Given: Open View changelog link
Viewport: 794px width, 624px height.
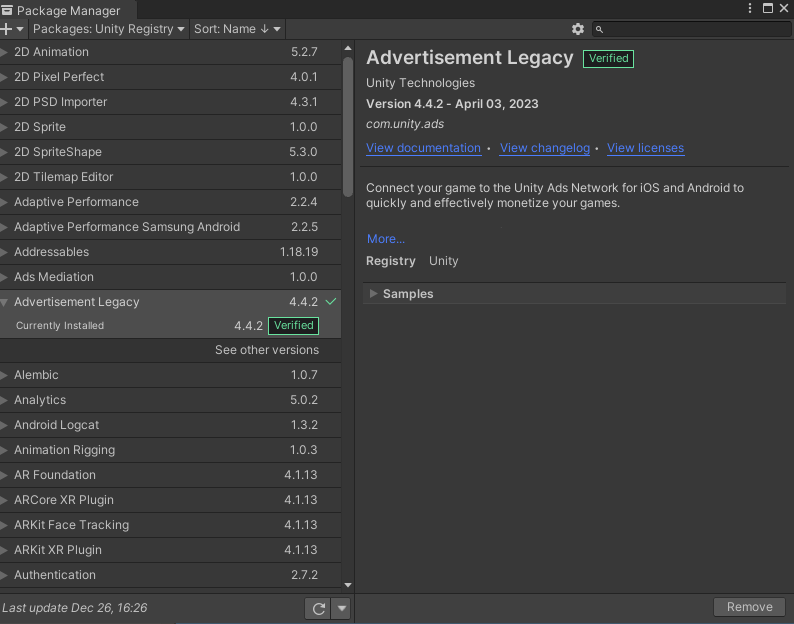Looking at the screenshot, I should coord(544,148).
